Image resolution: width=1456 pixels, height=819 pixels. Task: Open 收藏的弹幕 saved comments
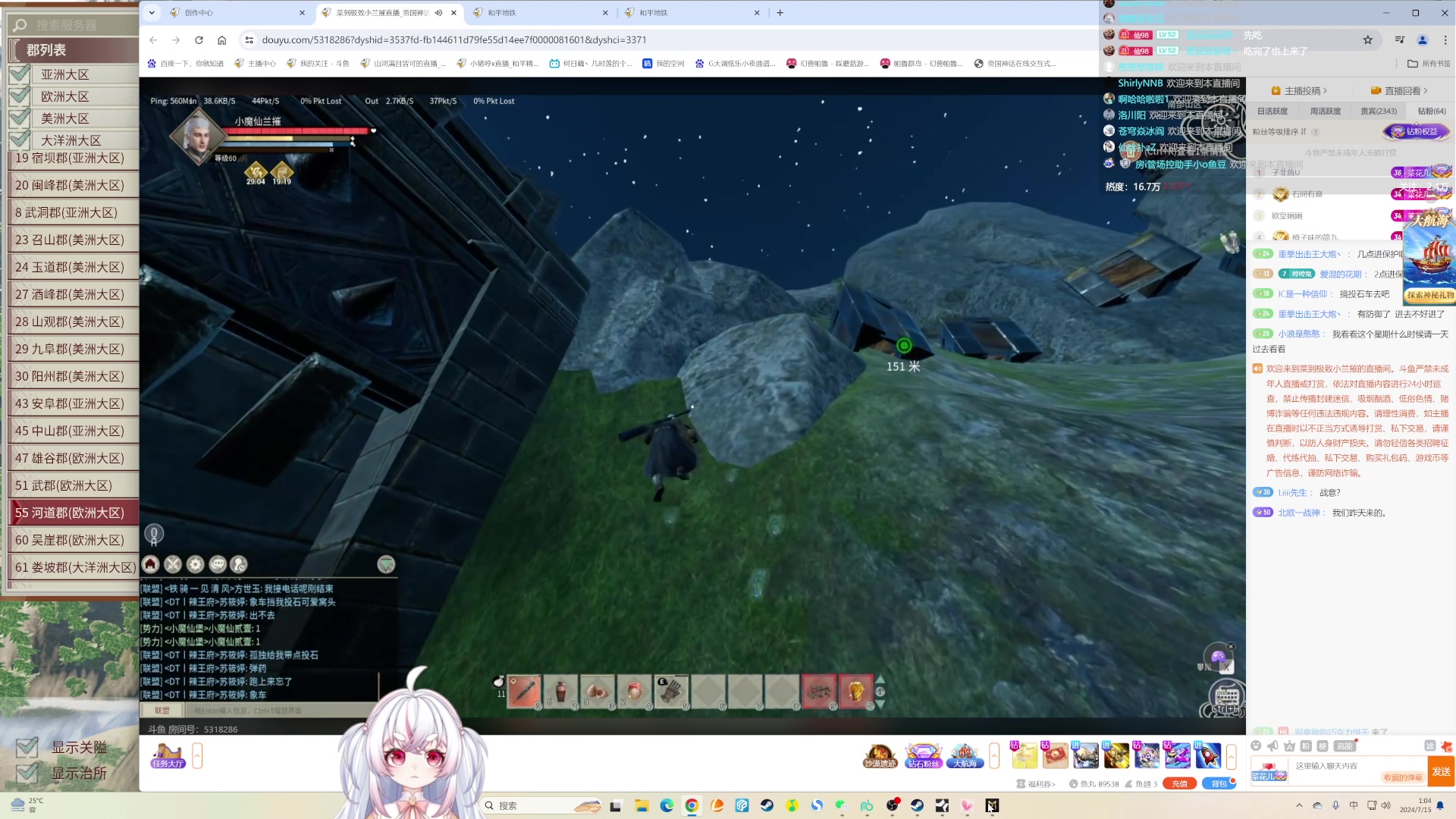click(1403, 777)
